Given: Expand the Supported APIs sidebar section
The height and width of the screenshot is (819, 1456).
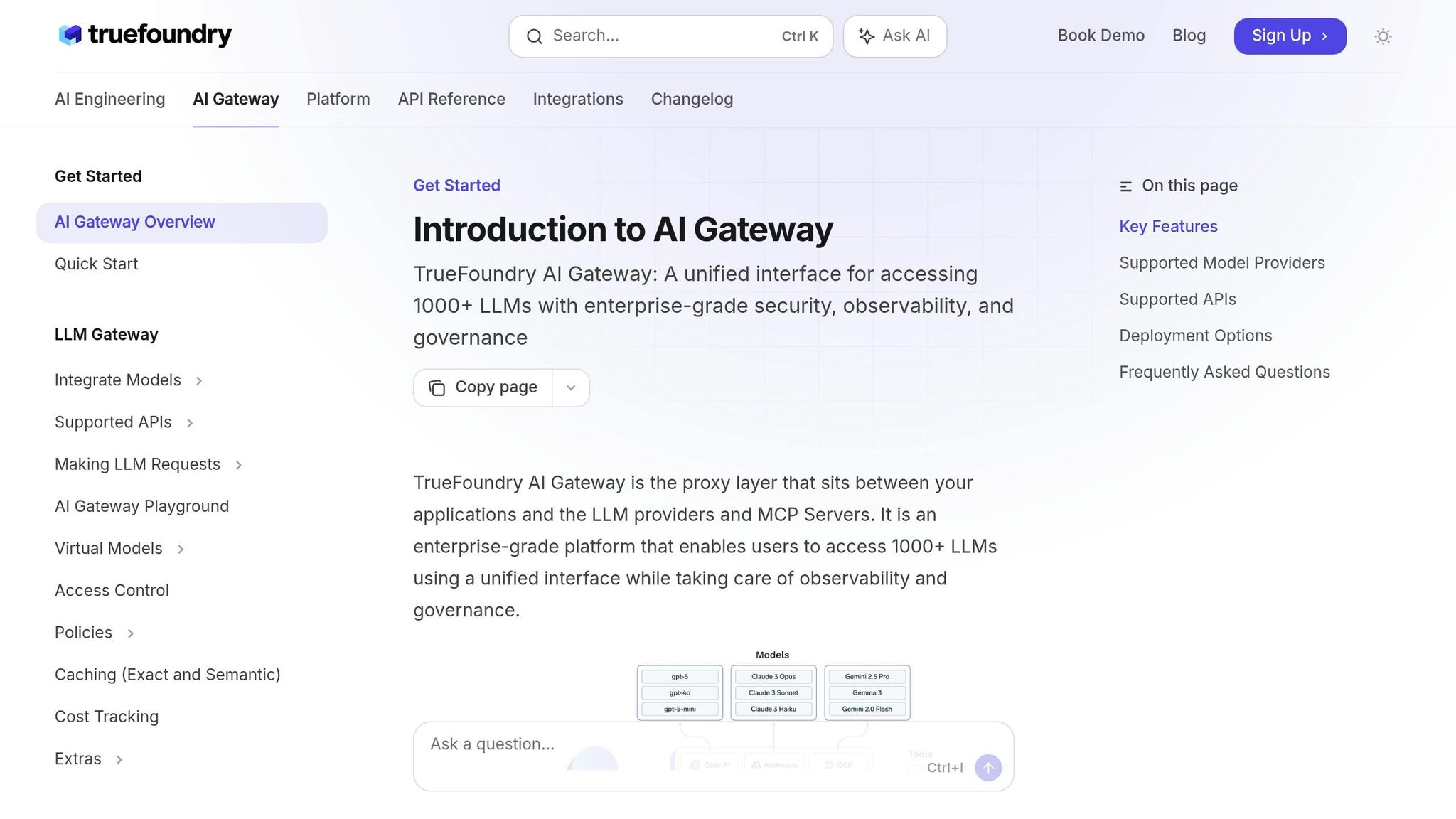Looking at the screenshot, I should (190, 423).
